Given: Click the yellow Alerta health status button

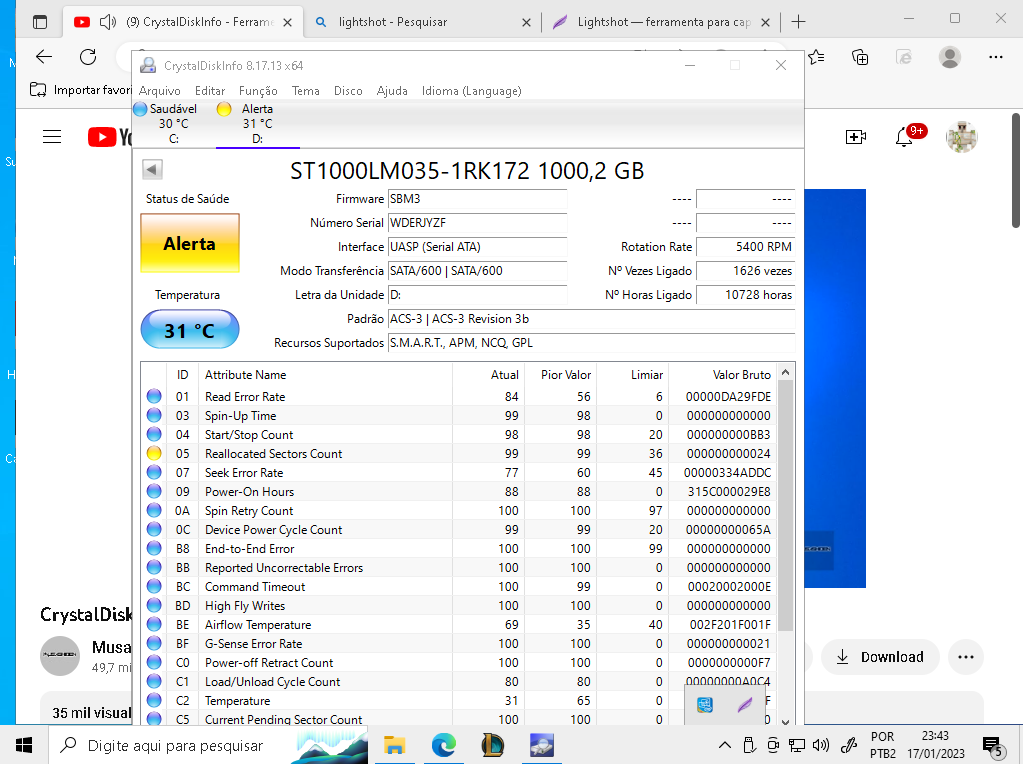Looking at the screenshot, I should tap(190, 243).
